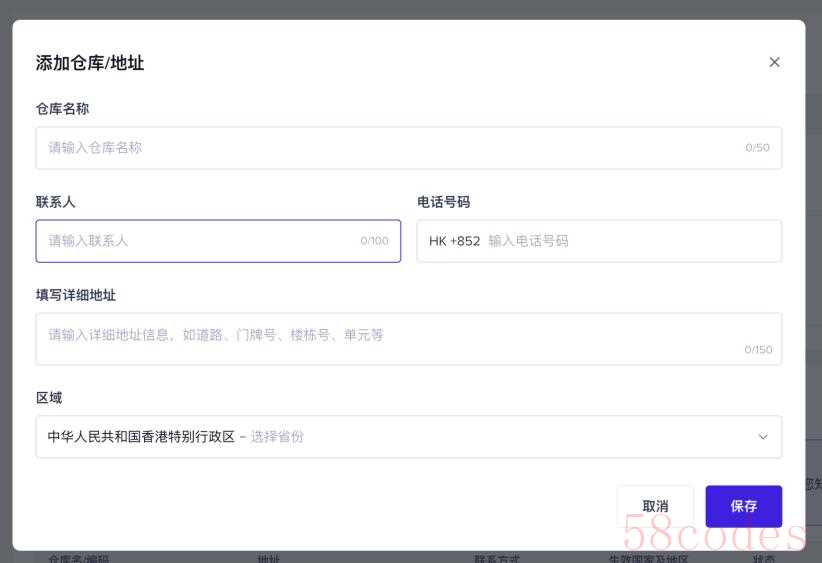Click the chevron arrow in the 区域 selector
The height and width of the screenshot is (563, 822).
point(763,437)
